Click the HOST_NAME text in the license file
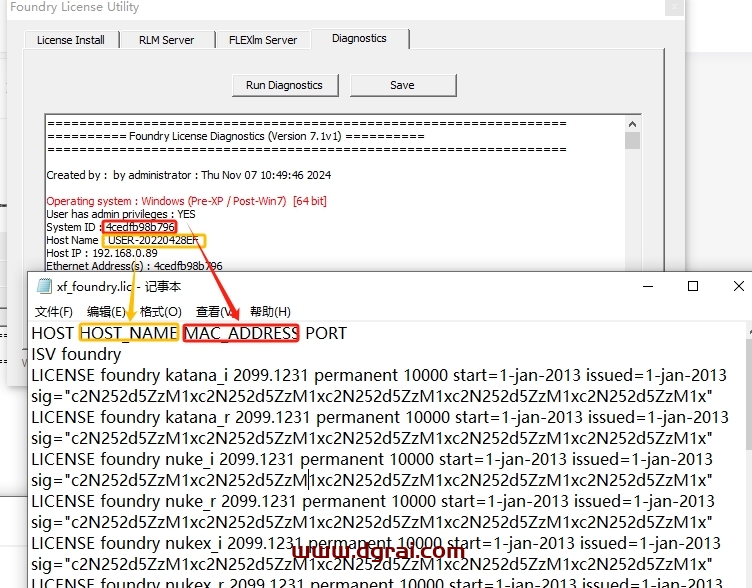The width and height of the screenshot is (752, 588). (x=129, y=333)
